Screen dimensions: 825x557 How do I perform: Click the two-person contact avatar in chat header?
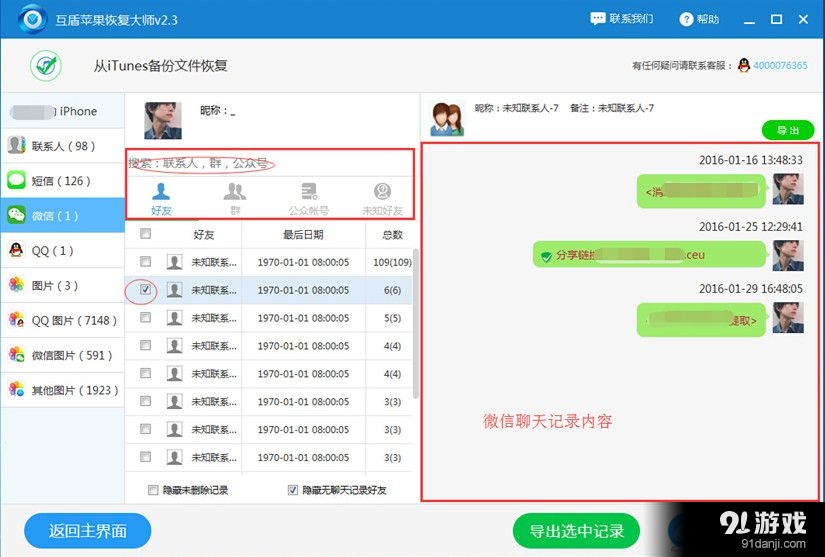pos(447,119)
